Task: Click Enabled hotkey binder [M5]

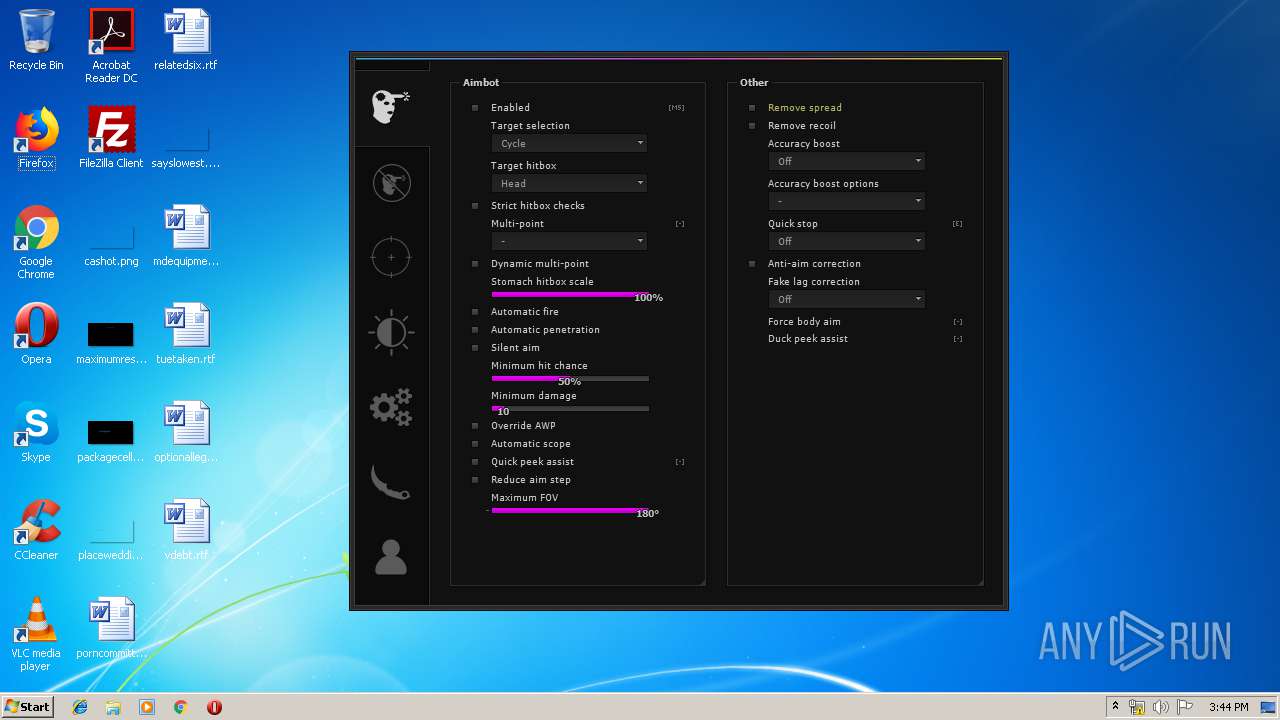Action: point(676,107)
